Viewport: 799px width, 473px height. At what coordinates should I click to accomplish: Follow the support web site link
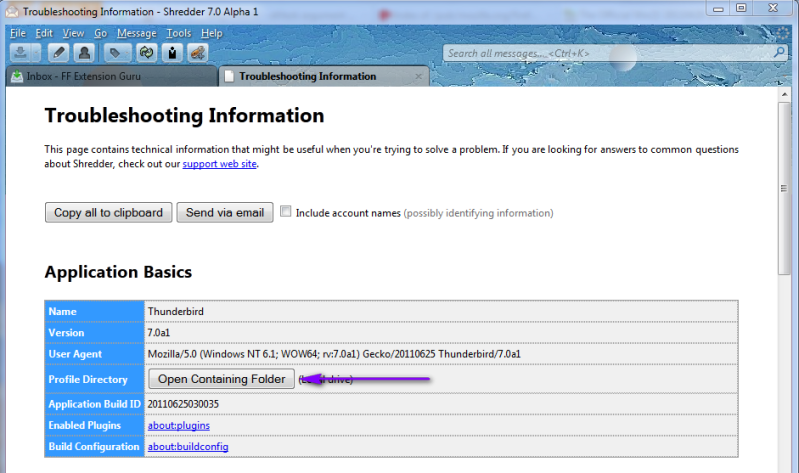pyautogui.click(x=220, y=164)
